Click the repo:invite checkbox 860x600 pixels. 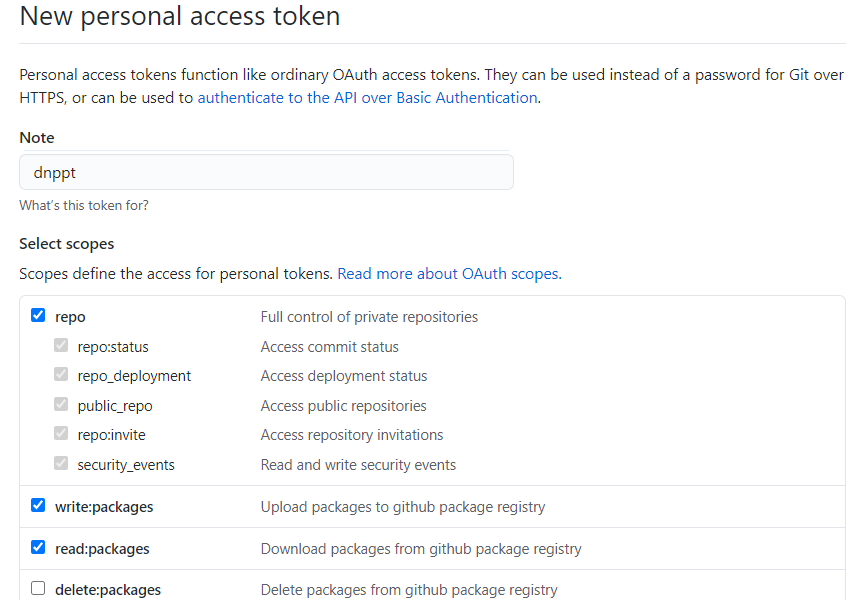pos(61,433)
